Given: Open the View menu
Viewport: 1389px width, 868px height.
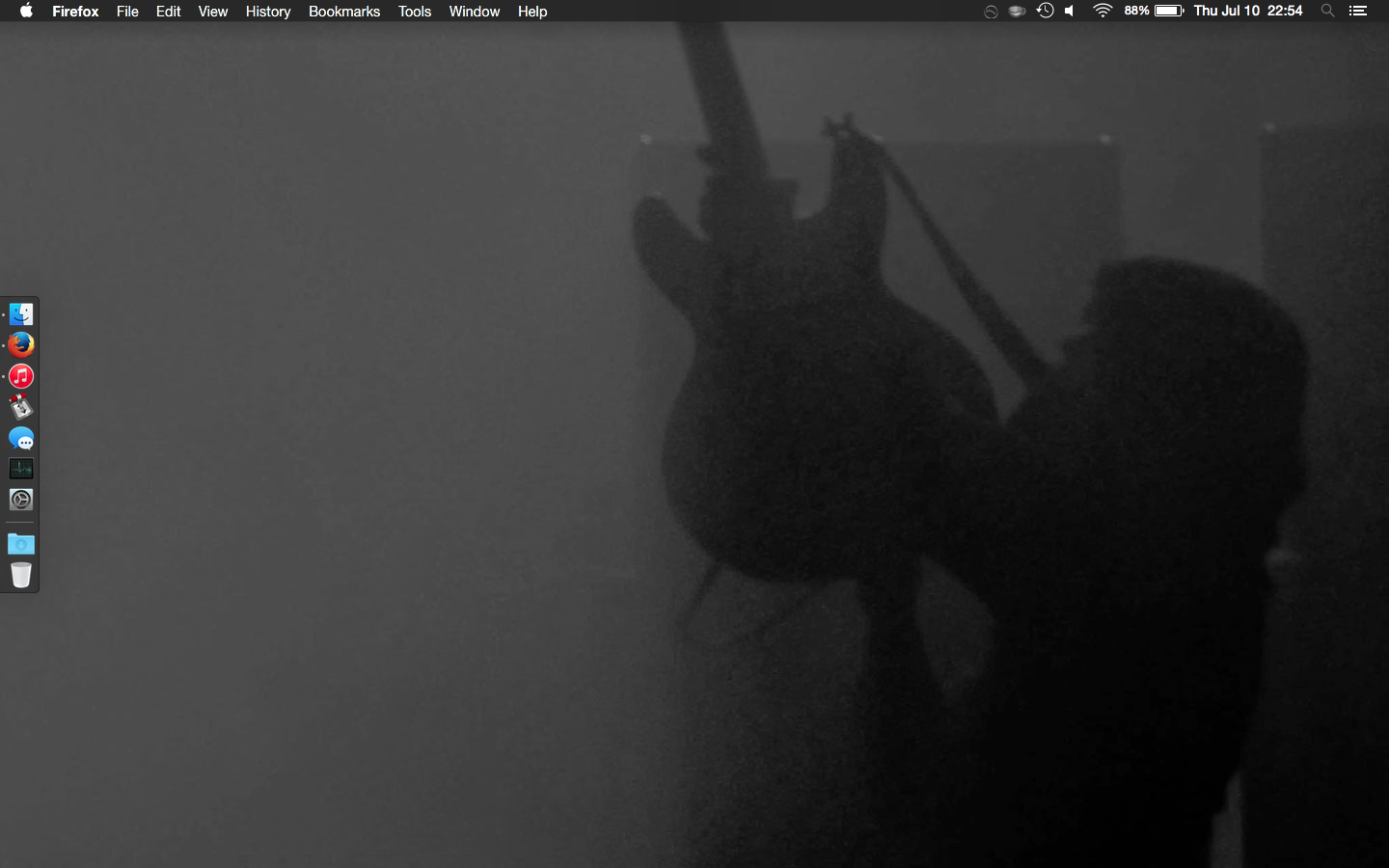Looking at the screenshot, I should (x=213, y=12).
